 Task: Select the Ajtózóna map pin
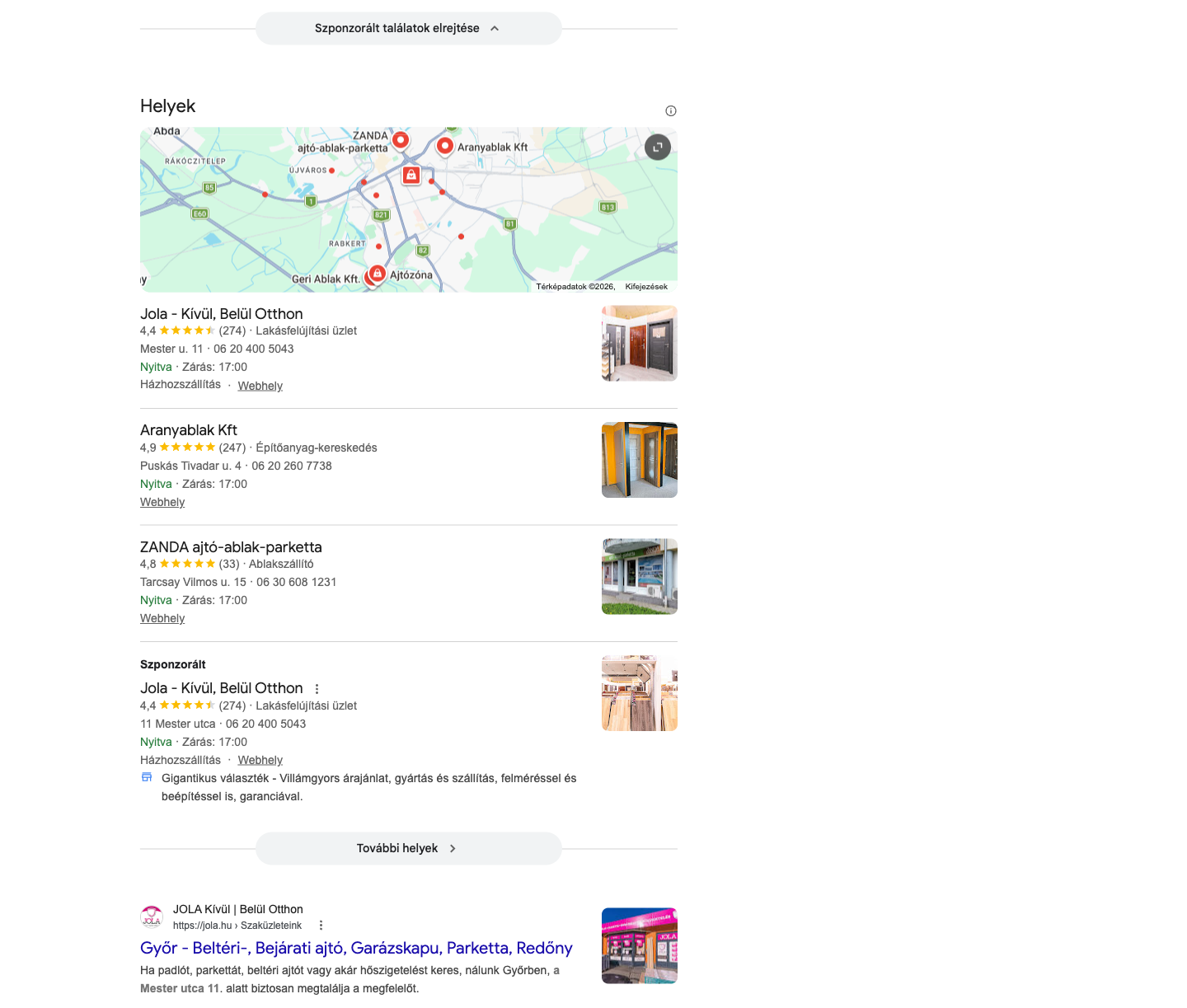tap(378, 274)
